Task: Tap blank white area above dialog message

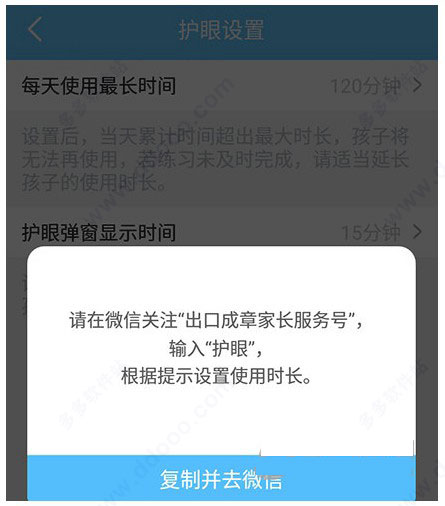Action: click(221, 280)
